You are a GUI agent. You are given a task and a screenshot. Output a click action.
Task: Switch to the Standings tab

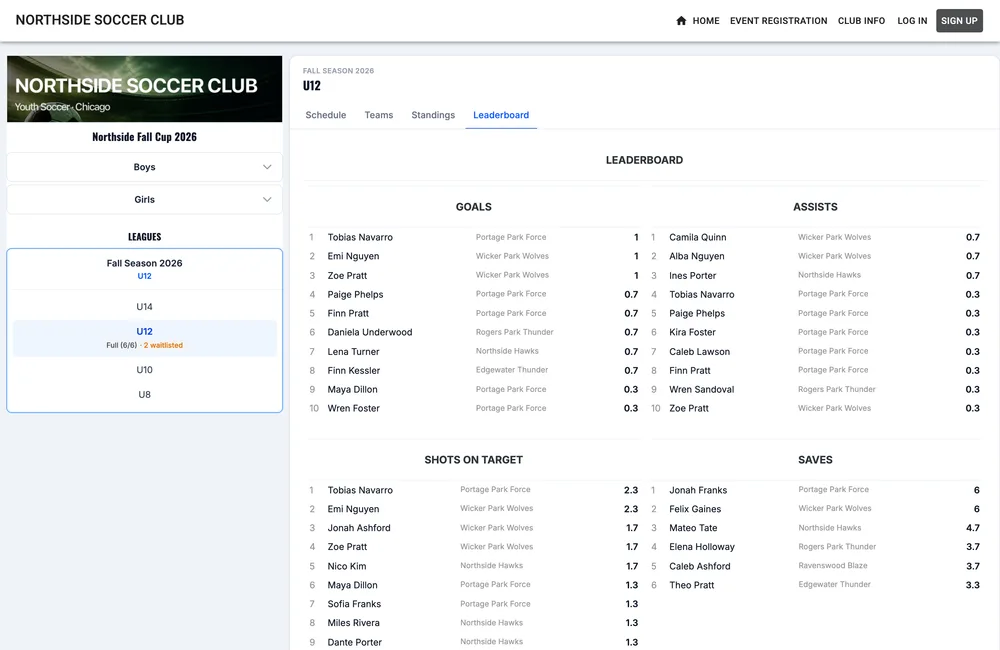point(433,115)
